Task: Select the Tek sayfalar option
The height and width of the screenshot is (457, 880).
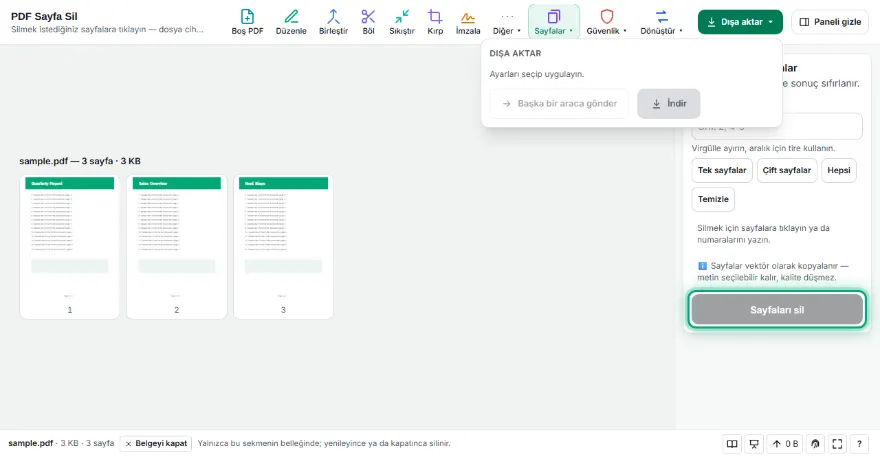Action: pyautogui.click(x=722, y=170)
